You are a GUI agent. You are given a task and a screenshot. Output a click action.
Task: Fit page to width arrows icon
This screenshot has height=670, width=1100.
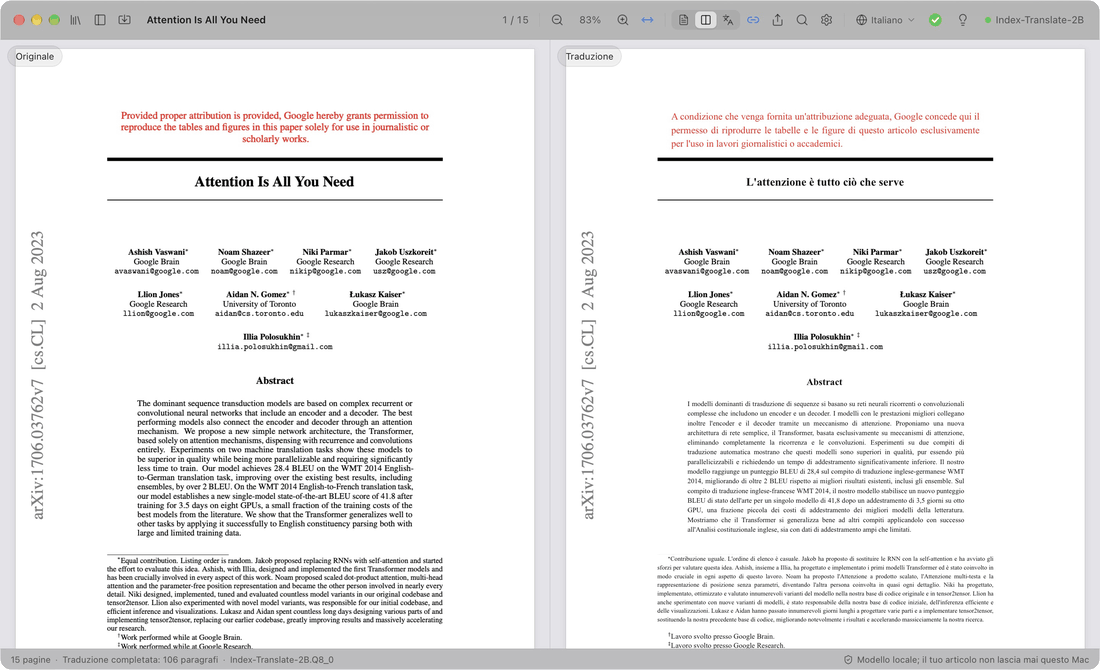(648, 20)
